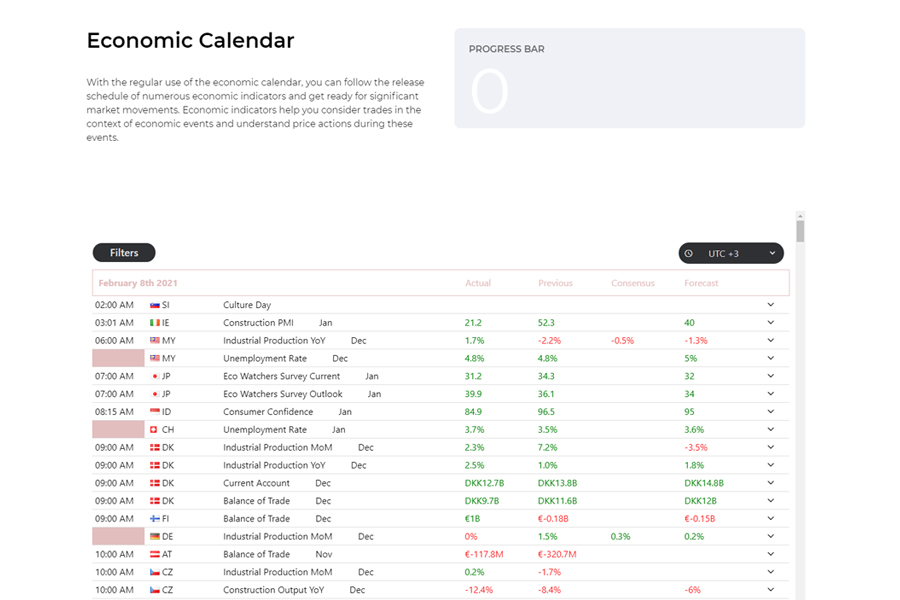Click the Forecast column header
This screenshot has width=900, height=600.
coord(701,283)
